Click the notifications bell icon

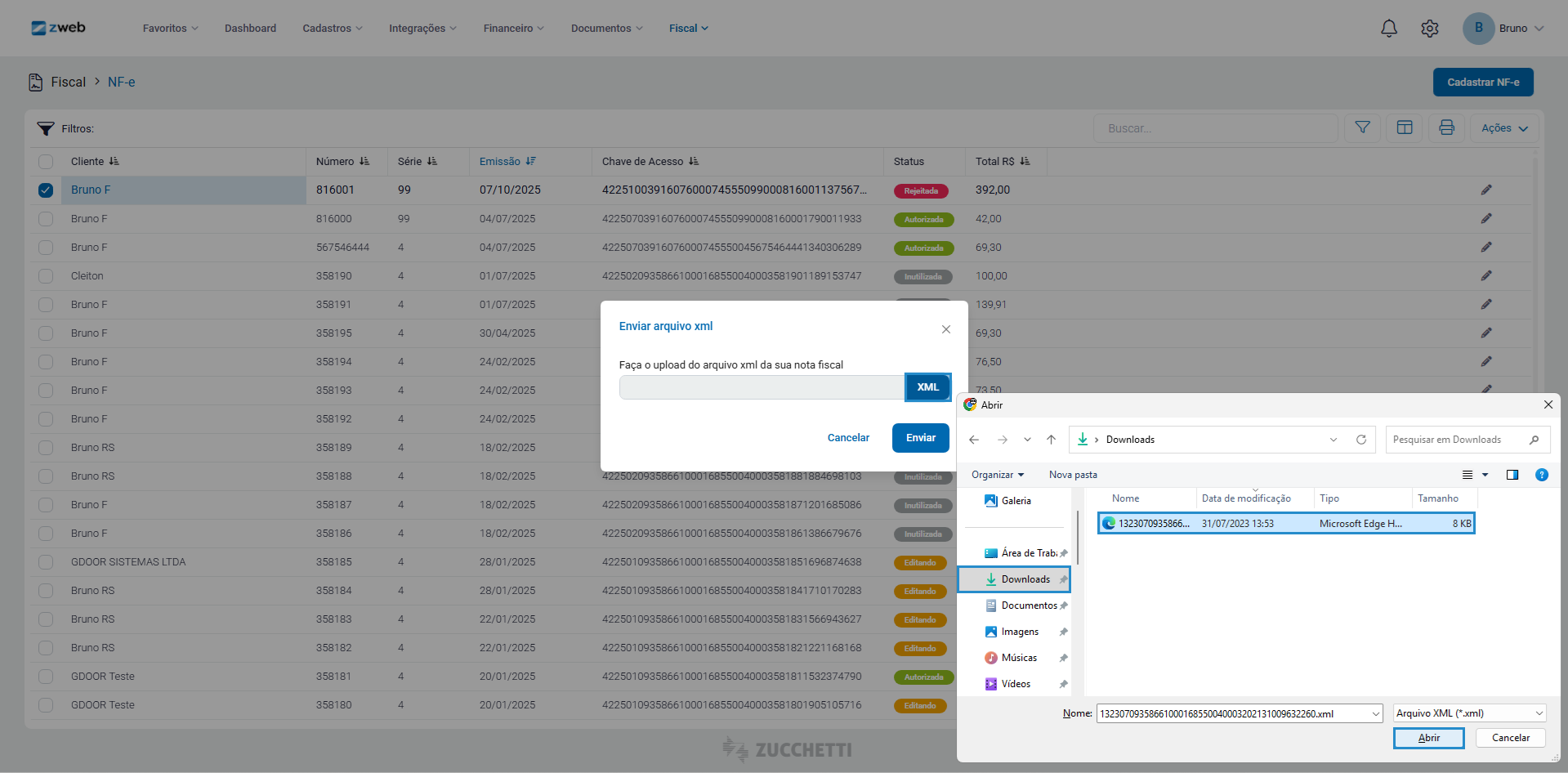coord(1388,29)
